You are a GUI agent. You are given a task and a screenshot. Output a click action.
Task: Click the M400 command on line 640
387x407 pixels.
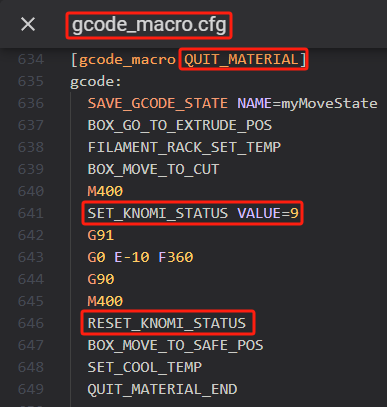pyautogui.click(x=105, y=191)
